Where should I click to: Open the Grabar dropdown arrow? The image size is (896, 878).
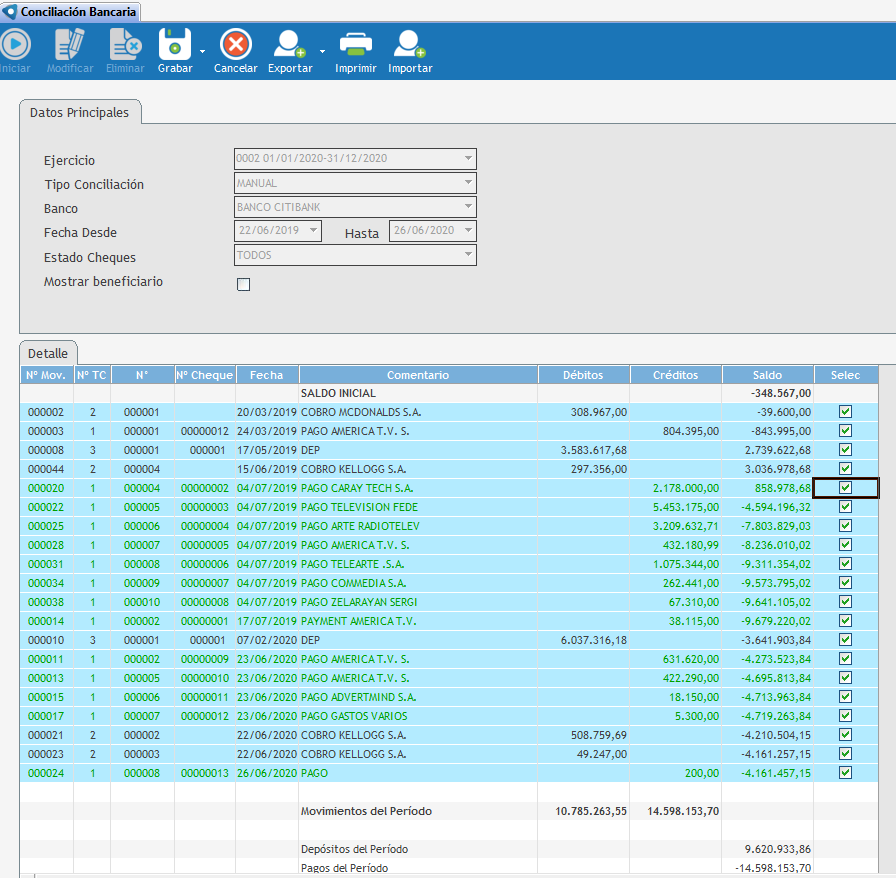[202, 51]
